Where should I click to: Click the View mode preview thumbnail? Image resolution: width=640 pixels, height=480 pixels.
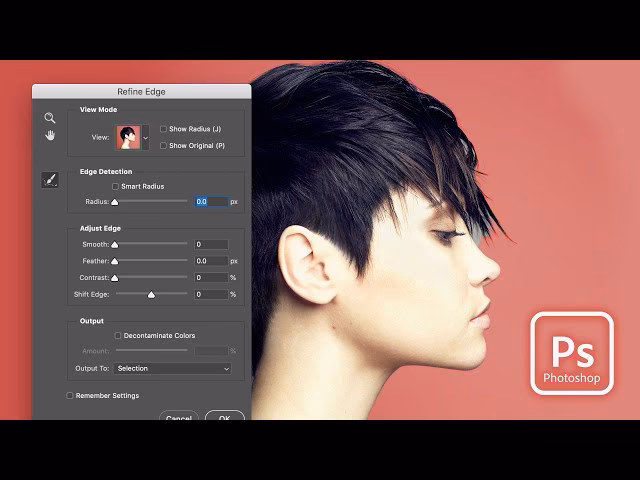128,138
